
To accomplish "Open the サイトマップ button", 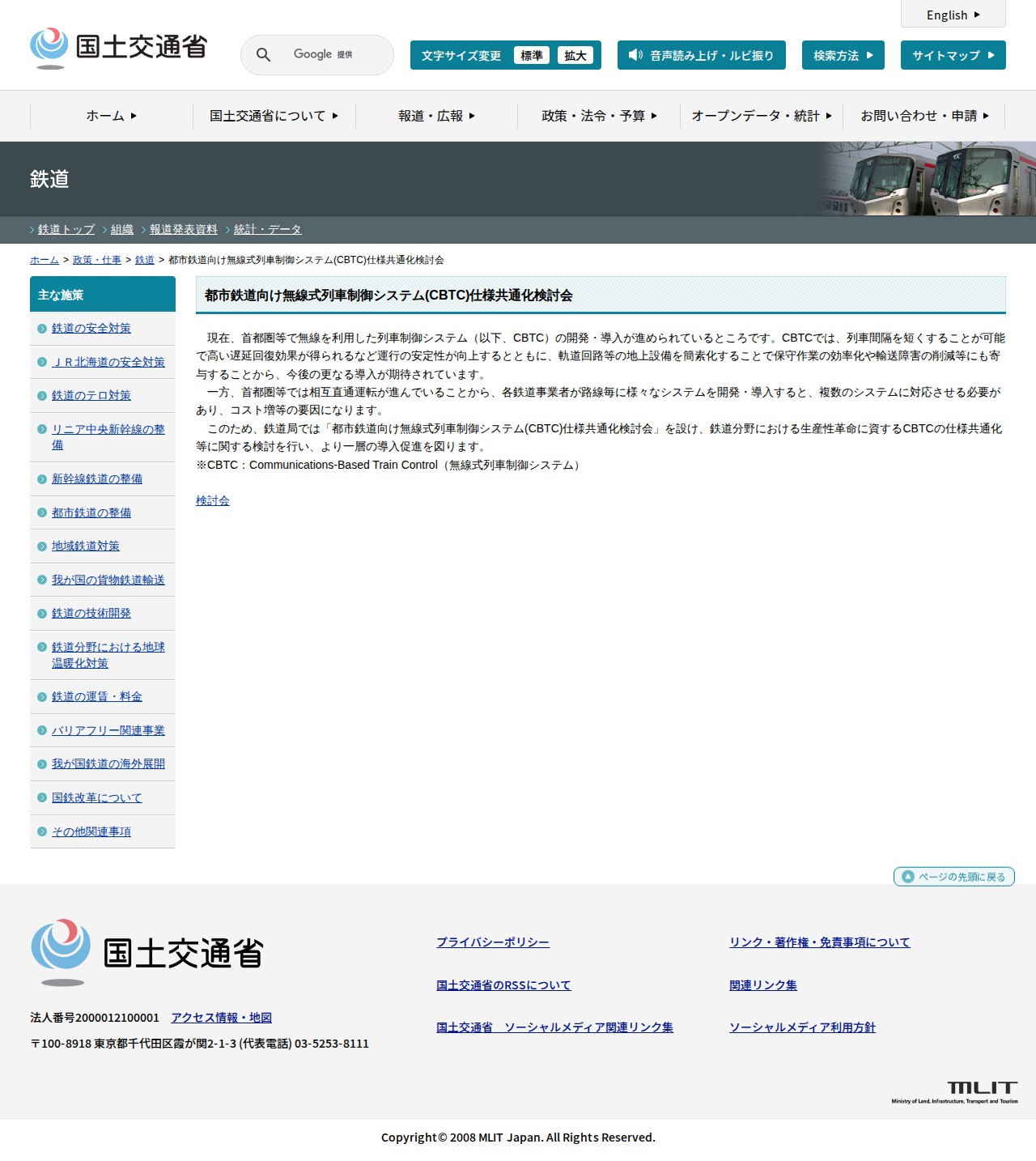I will coord(953,55).
